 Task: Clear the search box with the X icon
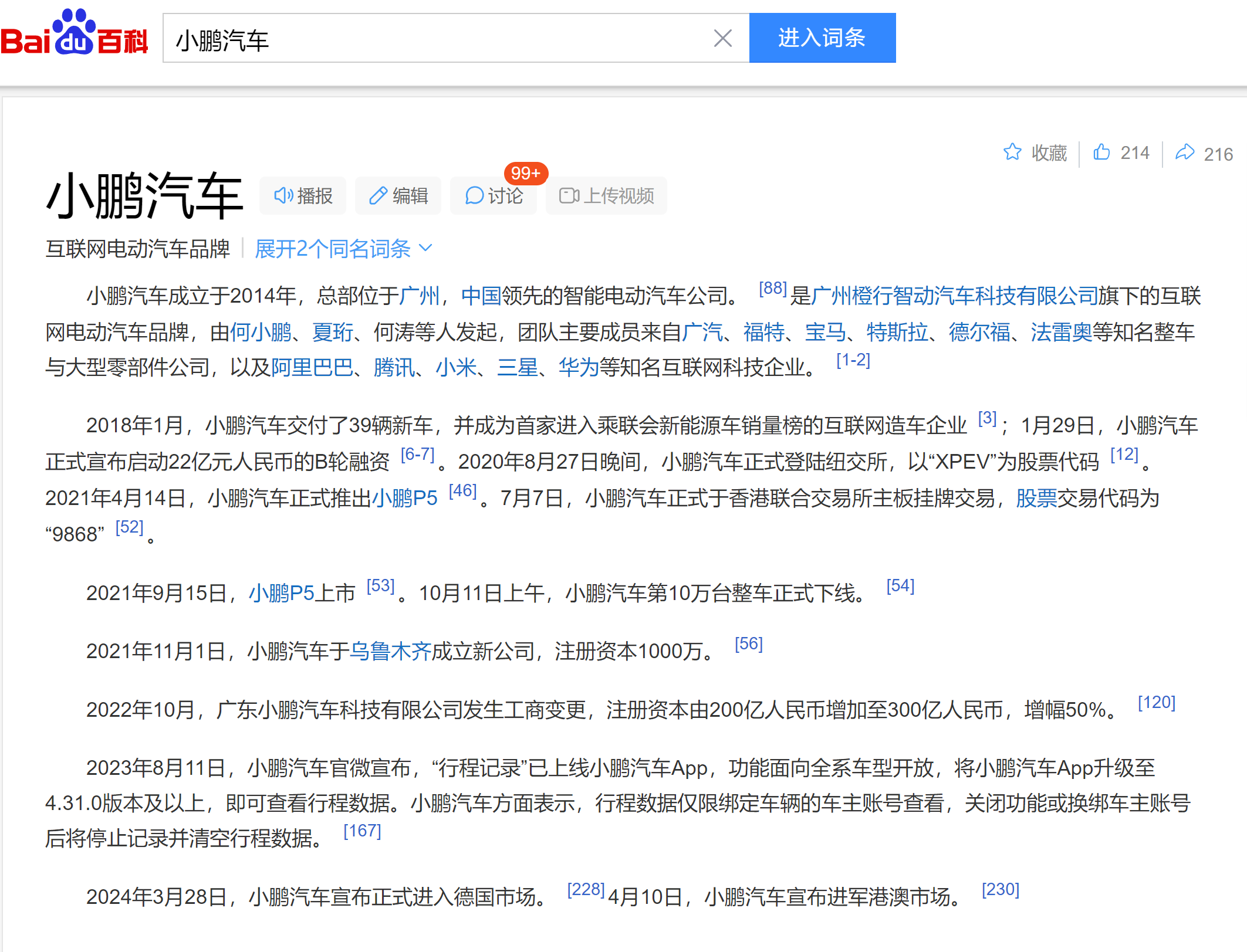click(722, 38)
